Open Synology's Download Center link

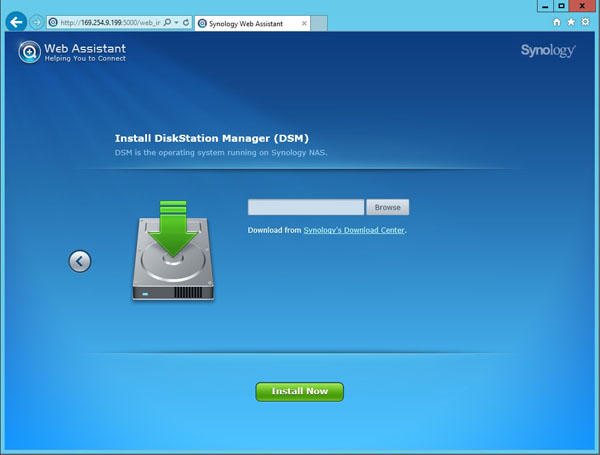(354, 230)
